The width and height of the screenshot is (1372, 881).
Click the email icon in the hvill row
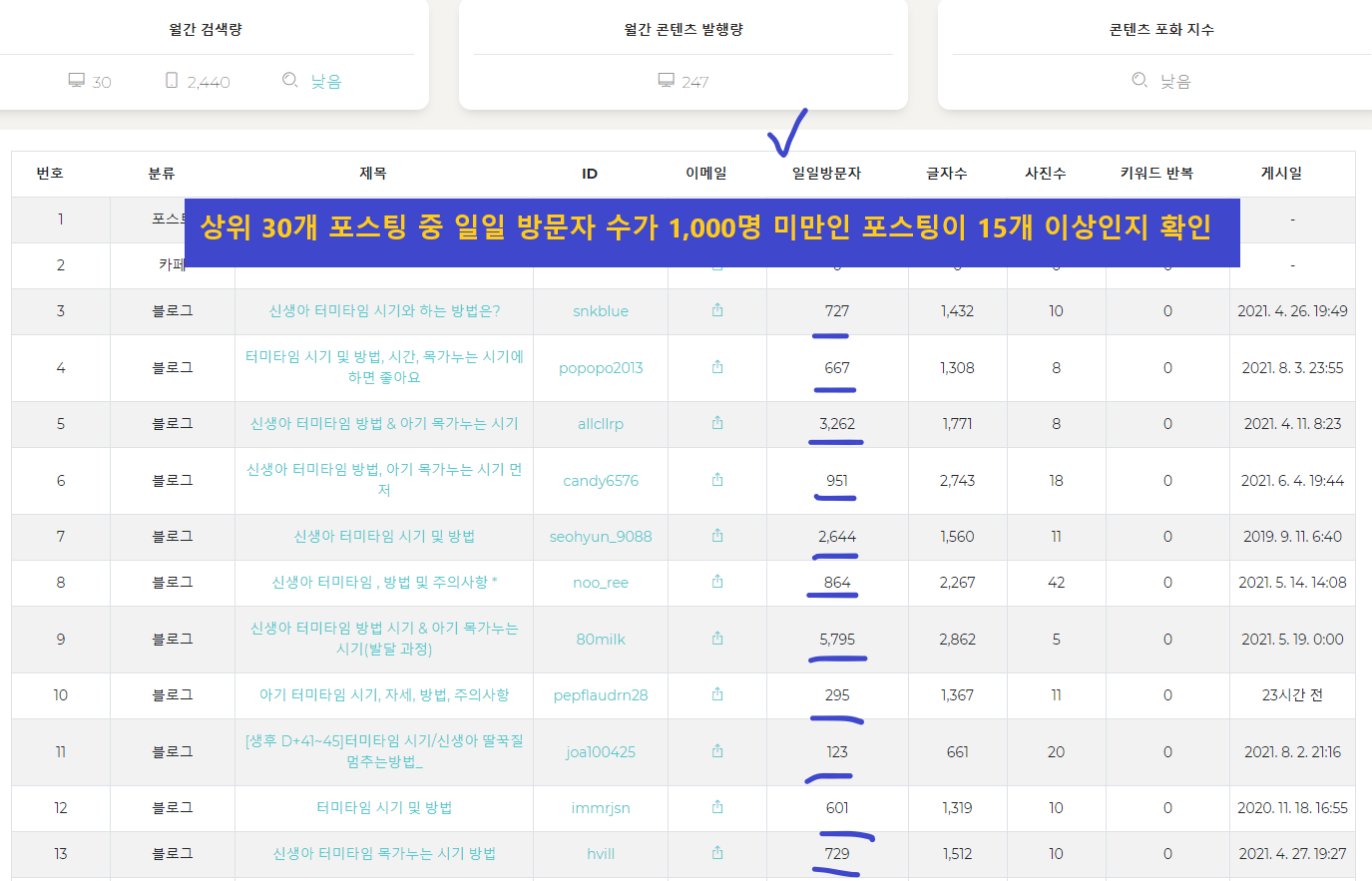[717, 853]
